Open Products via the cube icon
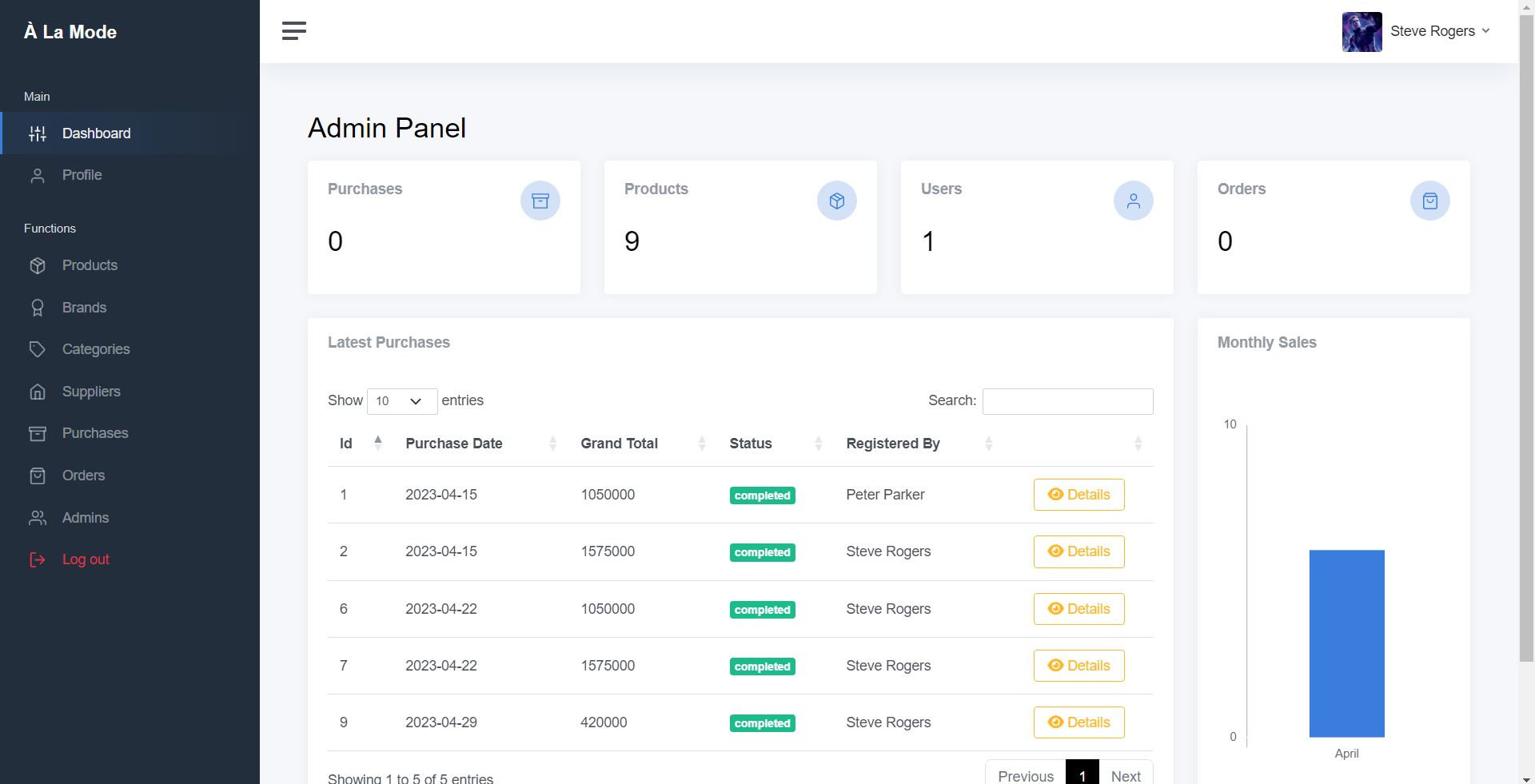This screenshot has height=784, width=1535. (x=38, y=265)
